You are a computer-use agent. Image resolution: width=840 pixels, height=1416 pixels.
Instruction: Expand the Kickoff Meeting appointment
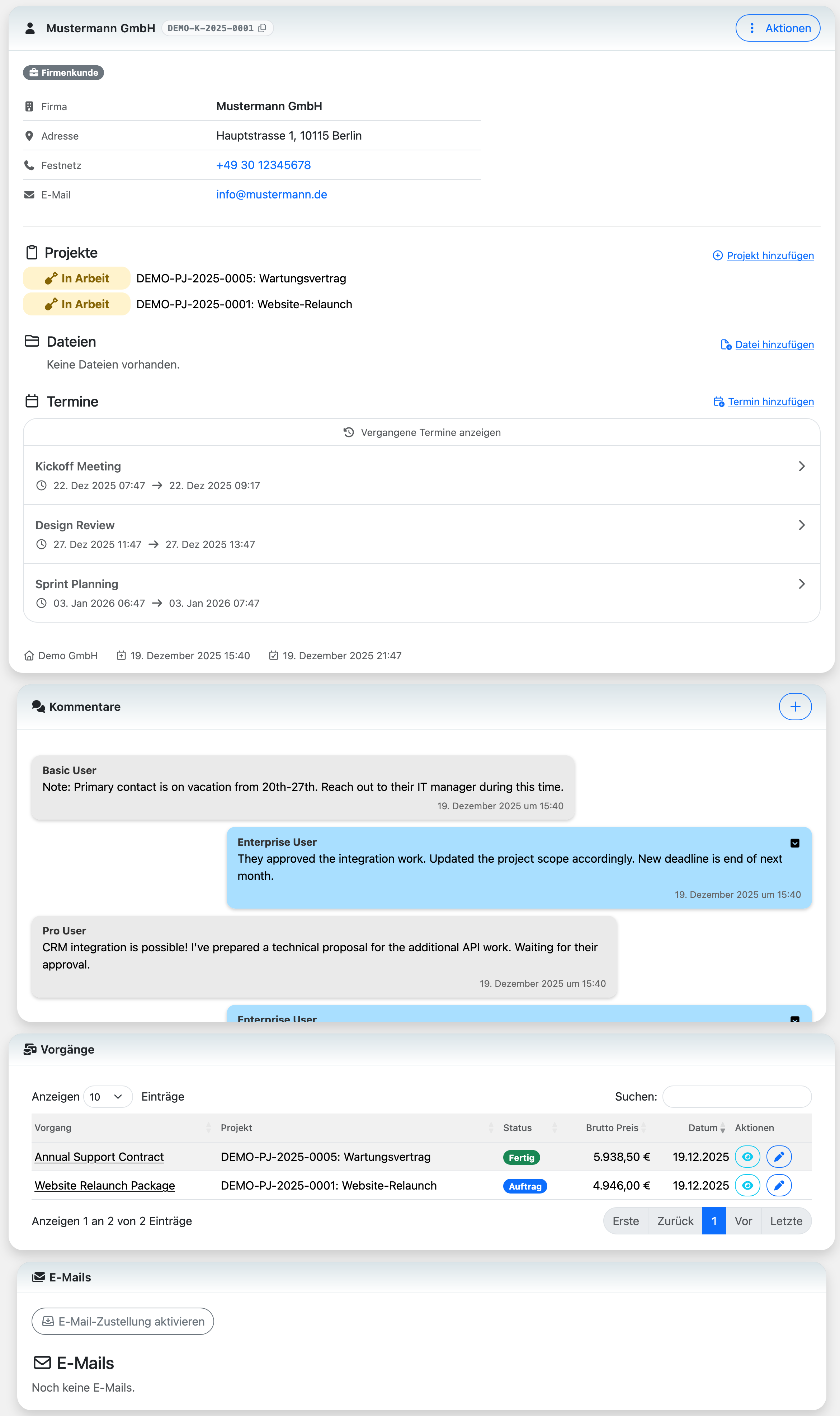[801, 466]
